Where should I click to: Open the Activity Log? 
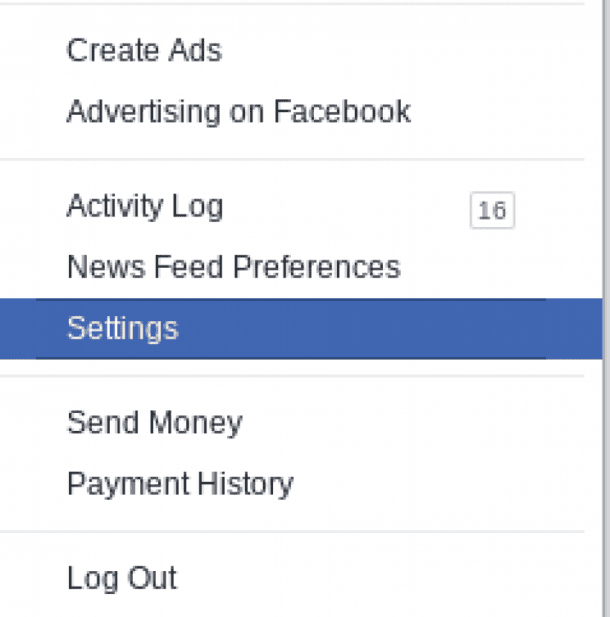click(x=145, y=207)
